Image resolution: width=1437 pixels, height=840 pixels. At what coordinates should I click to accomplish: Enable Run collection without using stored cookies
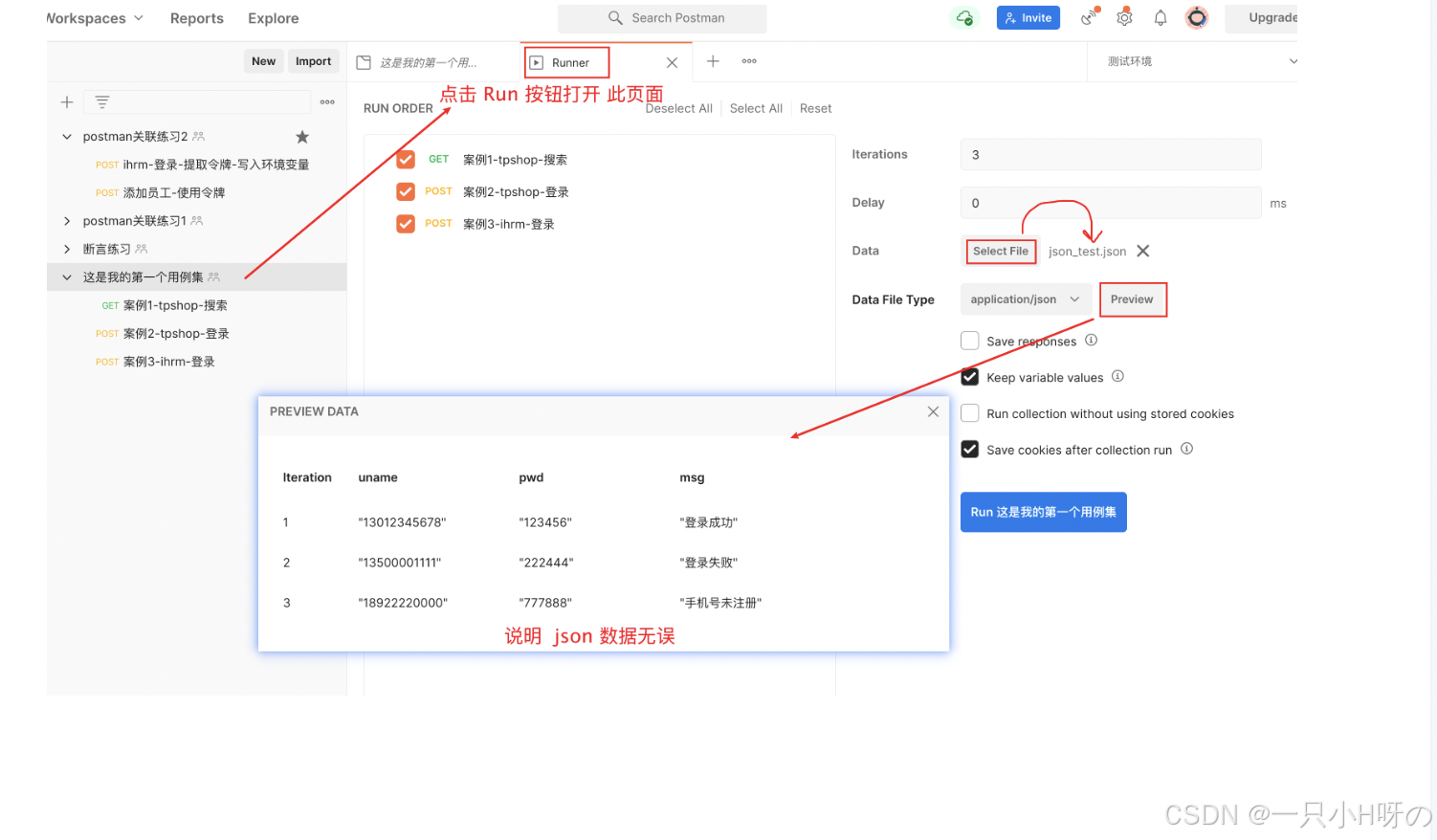coord(970,413)
